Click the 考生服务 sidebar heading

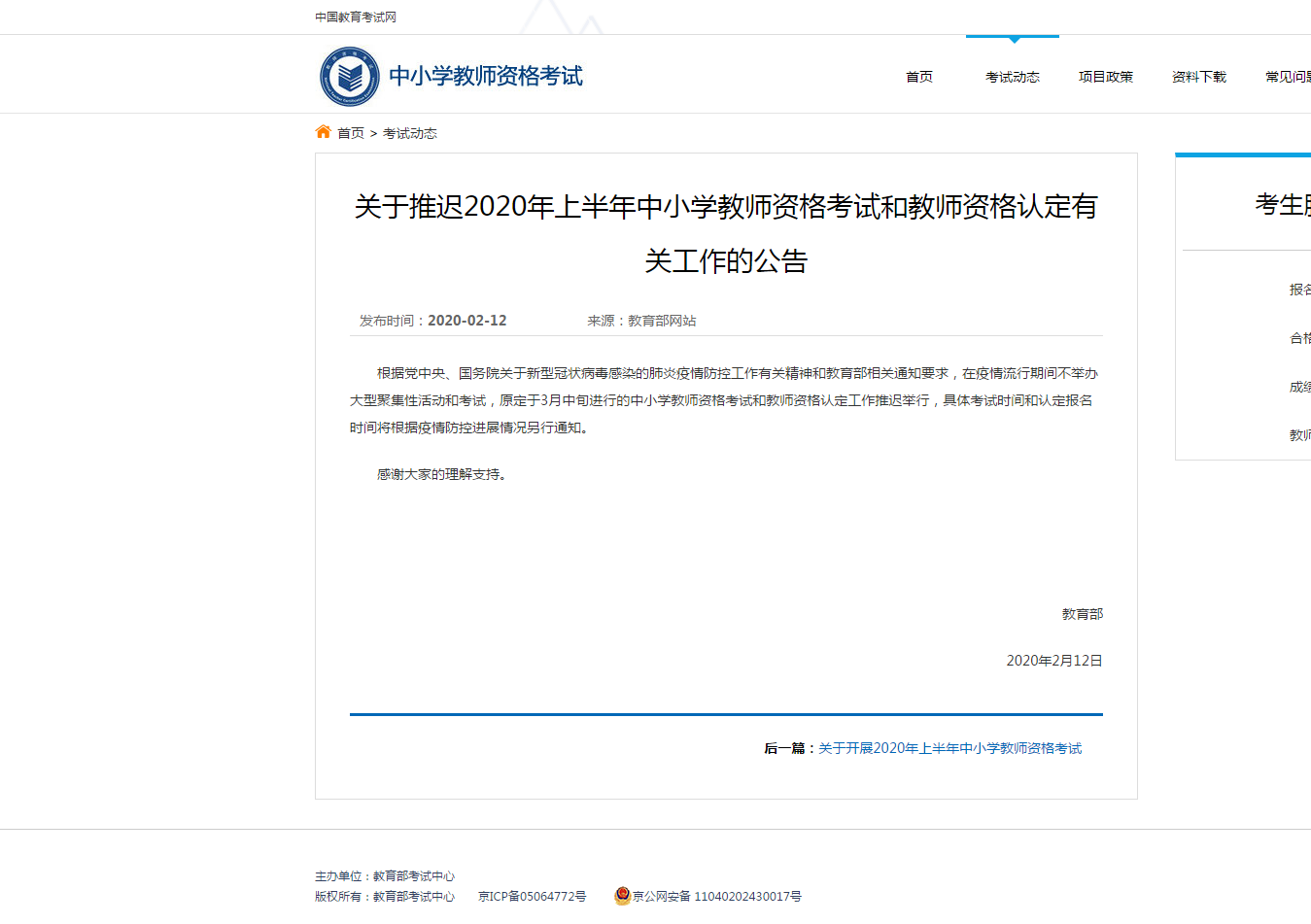(1283, 204)
